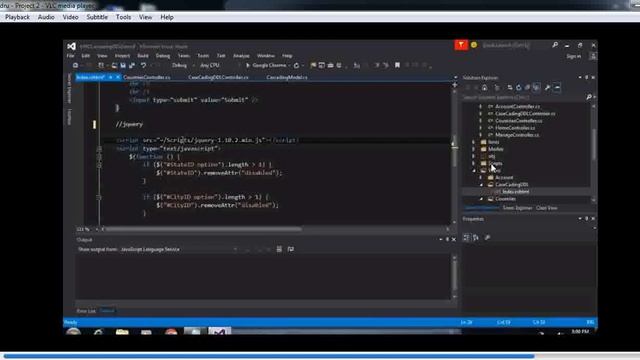Image resolution: width=640 pixels, height=360 pixels.
Task: Expand the Account folder under Views
Action: 481,178
